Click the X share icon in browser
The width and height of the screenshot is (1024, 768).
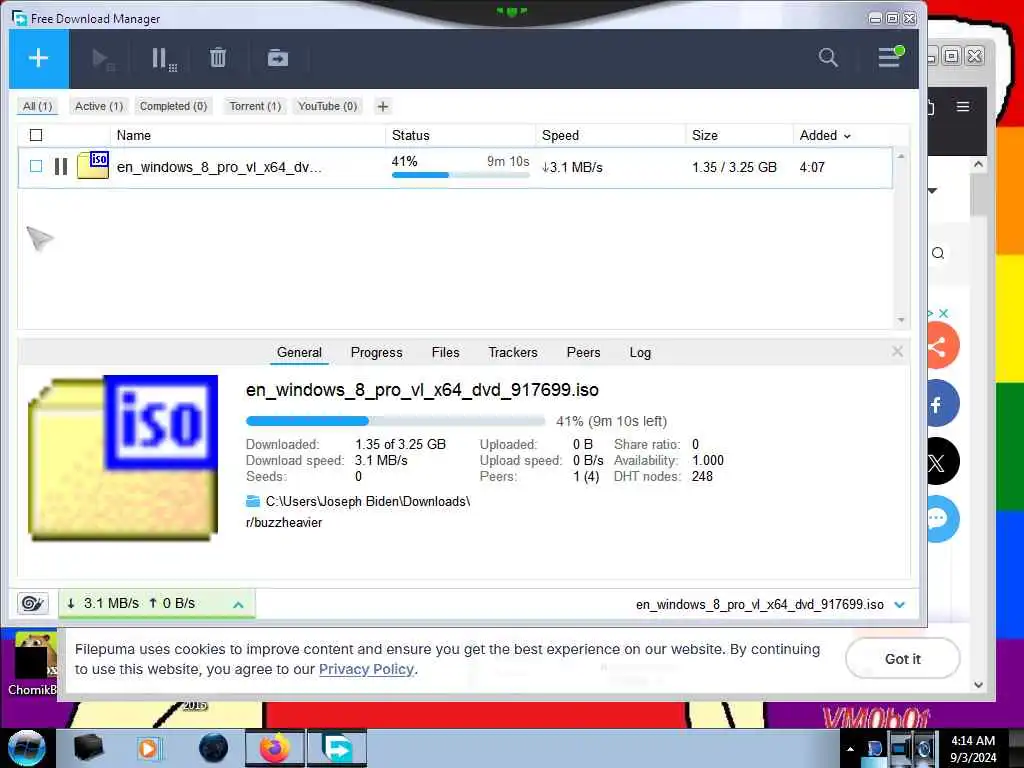[941, 462]
